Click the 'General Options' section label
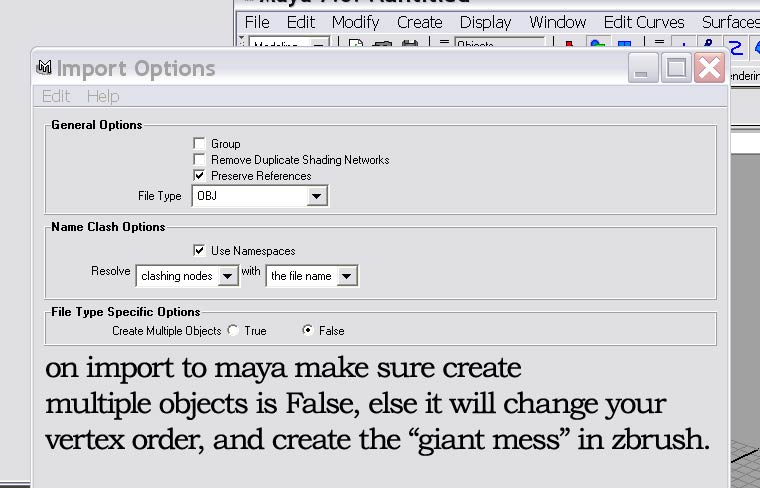Image resolution: width=760 pixels, height=488 pixels. point(97,125)
